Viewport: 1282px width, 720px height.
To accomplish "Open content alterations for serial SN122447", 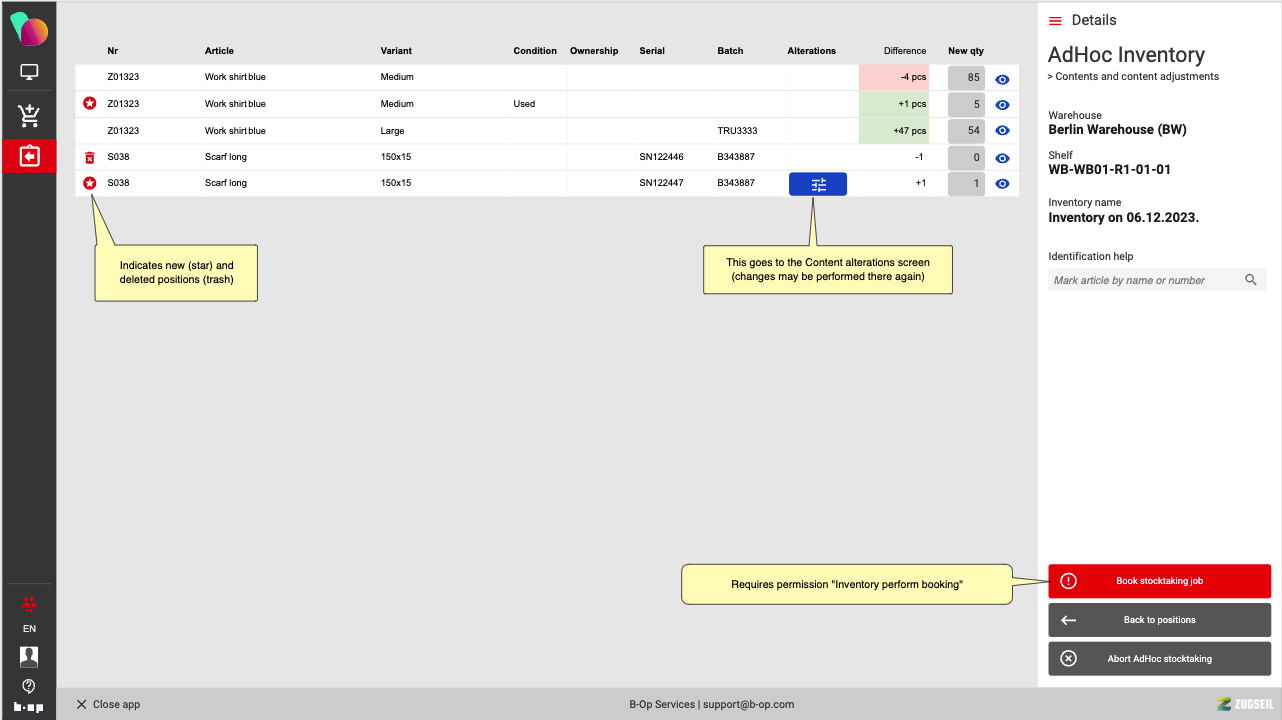I will click(x=817, y=184).
